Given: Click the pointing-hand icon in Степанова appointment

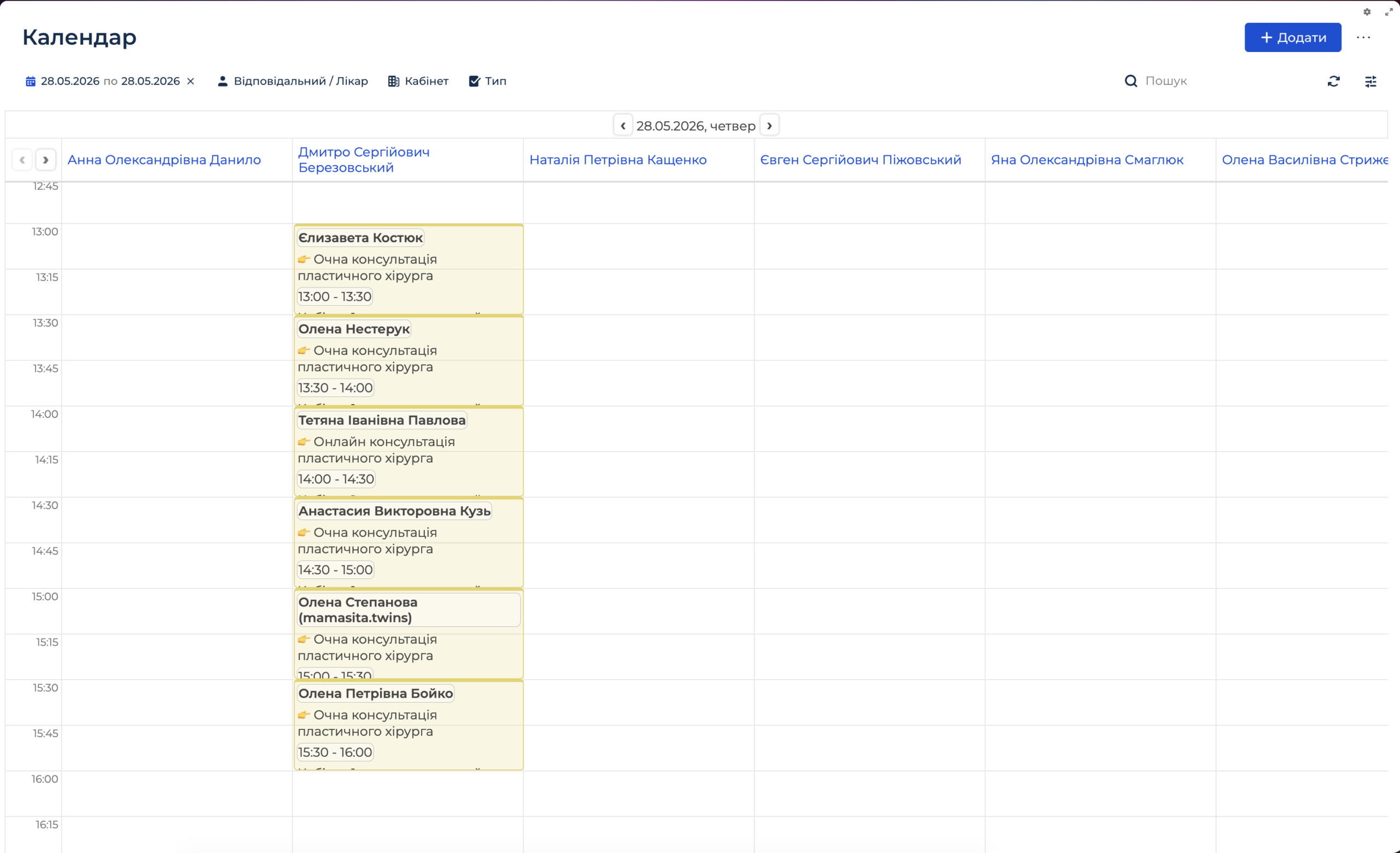Looking at the screenshot, I should [304, 639].
